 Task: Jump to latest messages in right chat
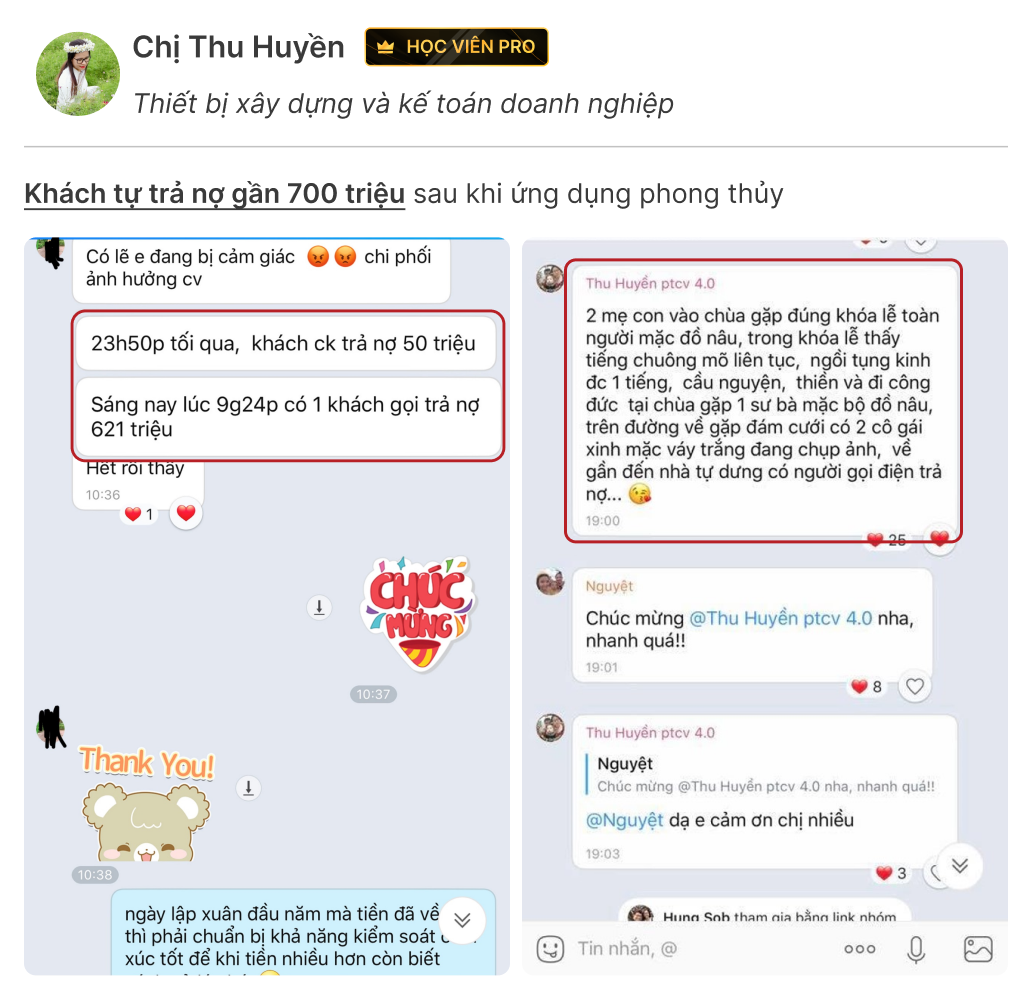pos(960,866)
